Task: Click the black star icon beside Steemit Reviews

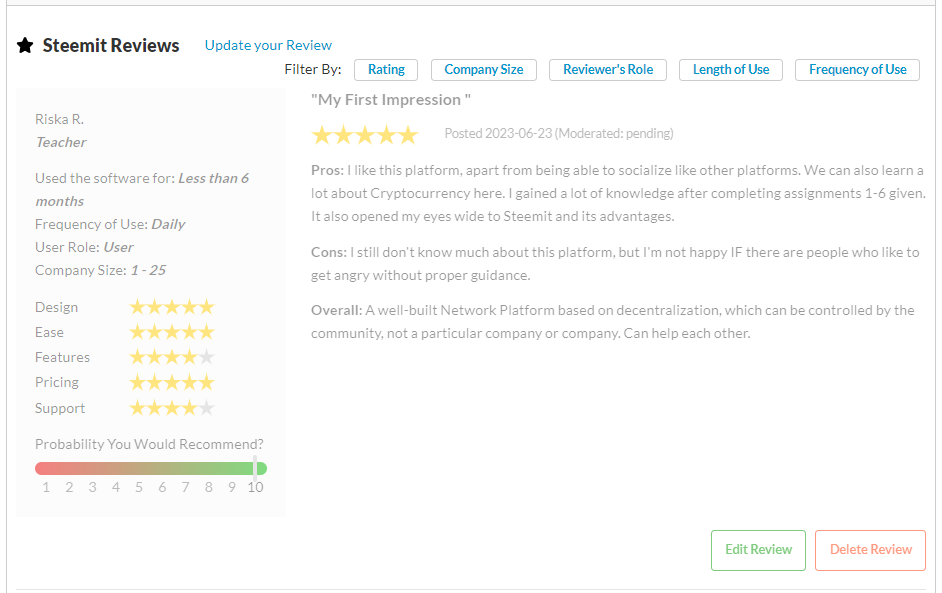Action: tap(26, 46)
